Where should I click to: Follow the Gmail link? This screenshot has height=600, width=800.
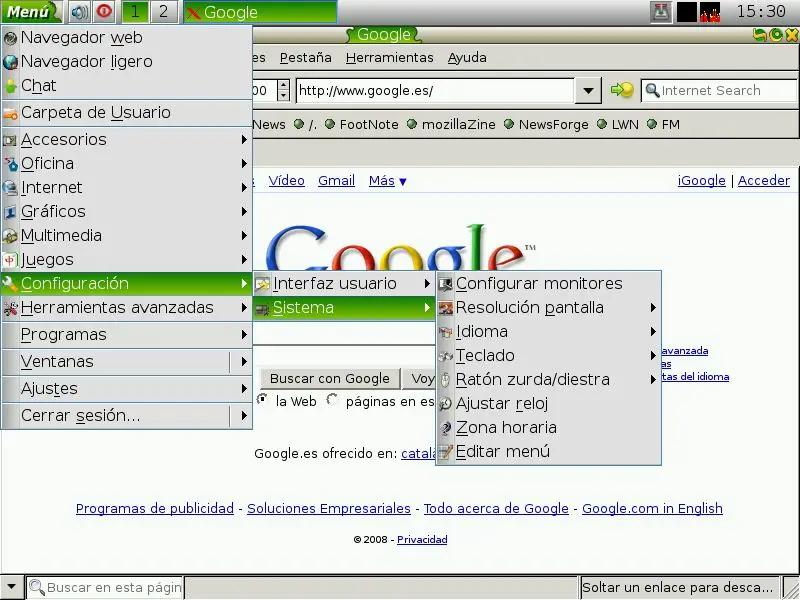[336, 181]
